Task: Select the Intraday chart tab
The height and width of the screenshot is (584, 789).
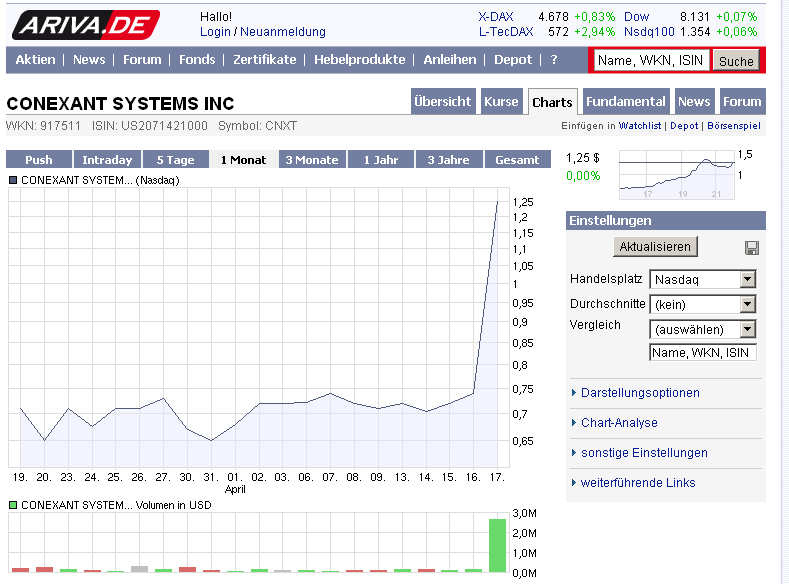Action: pos(107,160)
